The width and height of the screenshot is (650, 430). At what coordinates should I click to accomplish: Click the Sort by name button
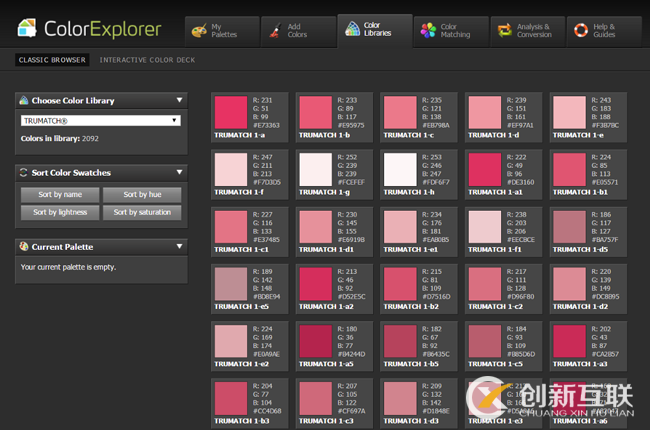[x=60, y=194]
